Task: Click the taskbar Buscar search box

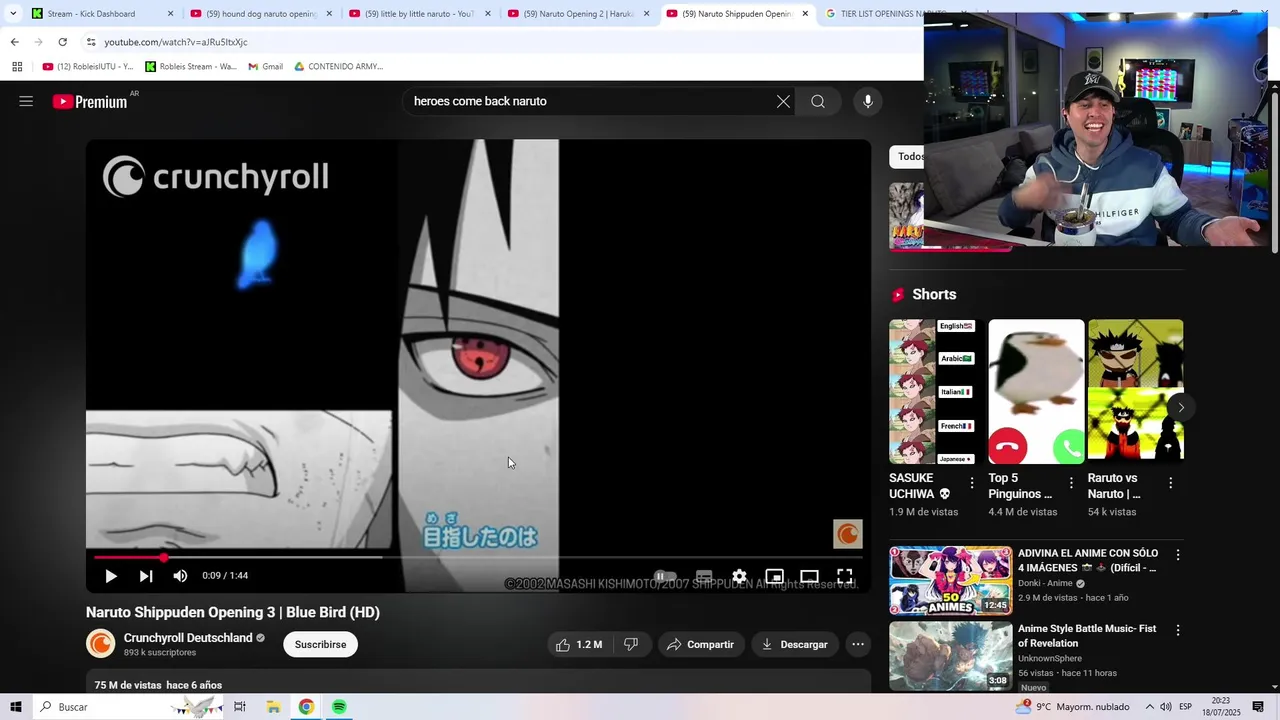Action: tap(128, 707)
